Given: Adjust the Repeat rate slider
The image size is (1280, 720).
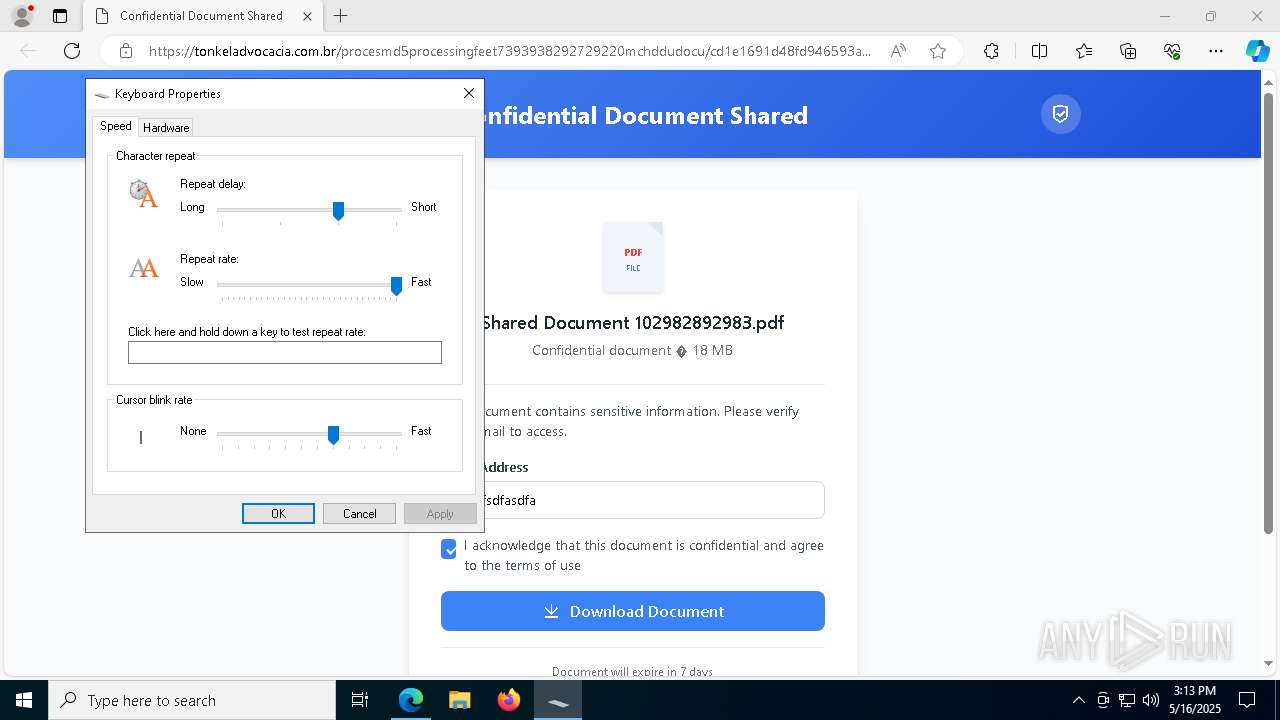Looking at the screenshot, I should point(396,285).
